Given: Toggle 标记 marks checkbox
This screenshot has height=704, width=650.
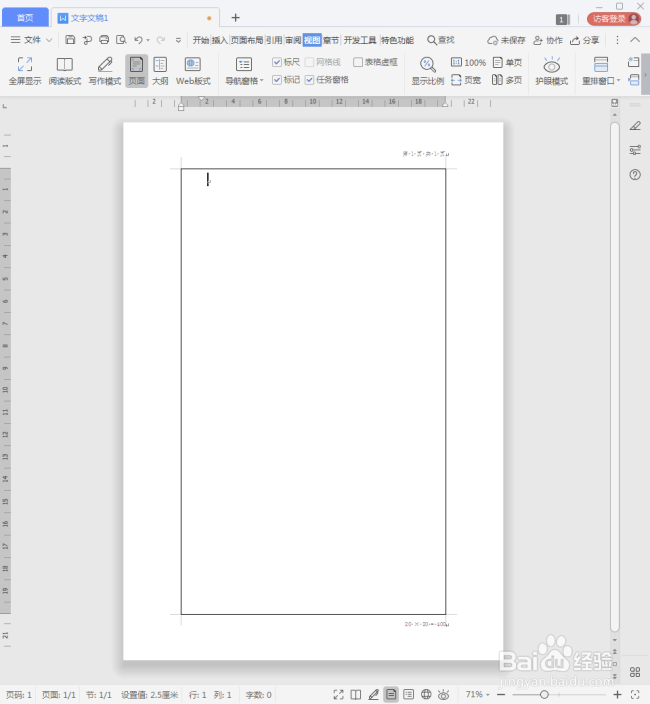Looking at the screenshot, I should [x=277, y=80].
